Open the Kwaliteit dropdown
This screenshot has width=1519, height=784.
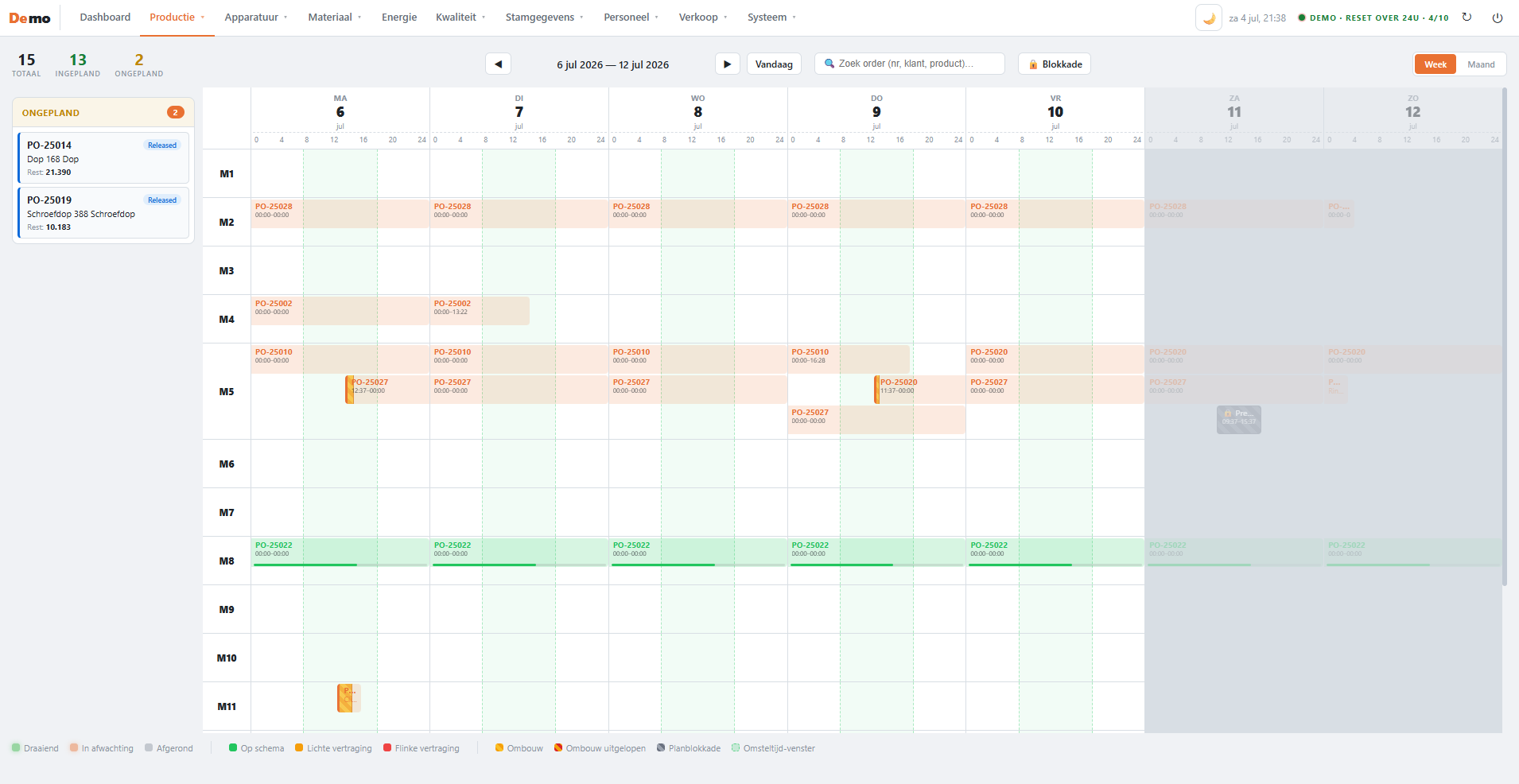coord(460,17)
